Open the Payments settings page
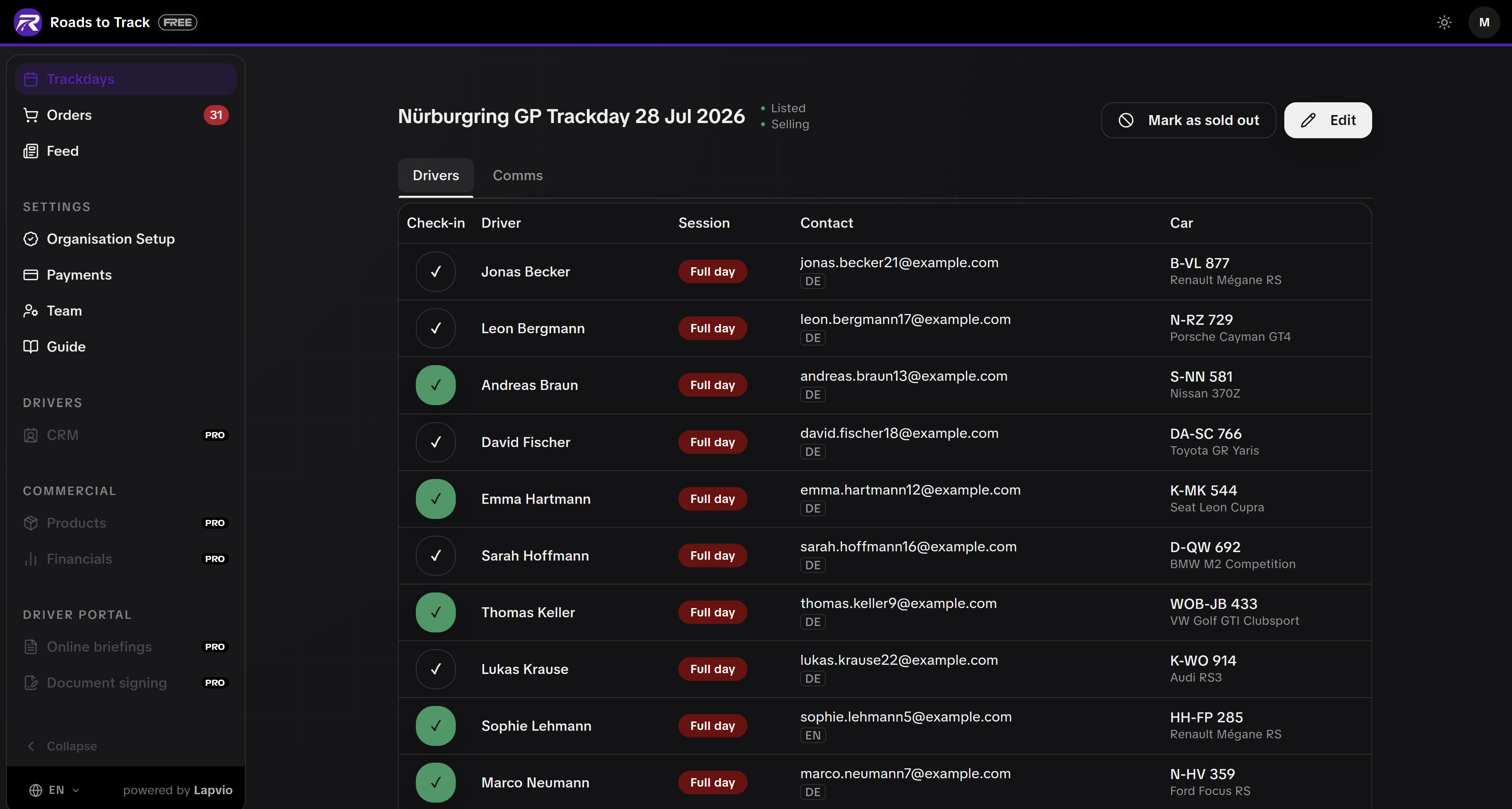Image resolution: width=1512 pixels, height=809 pixels. 125,275
